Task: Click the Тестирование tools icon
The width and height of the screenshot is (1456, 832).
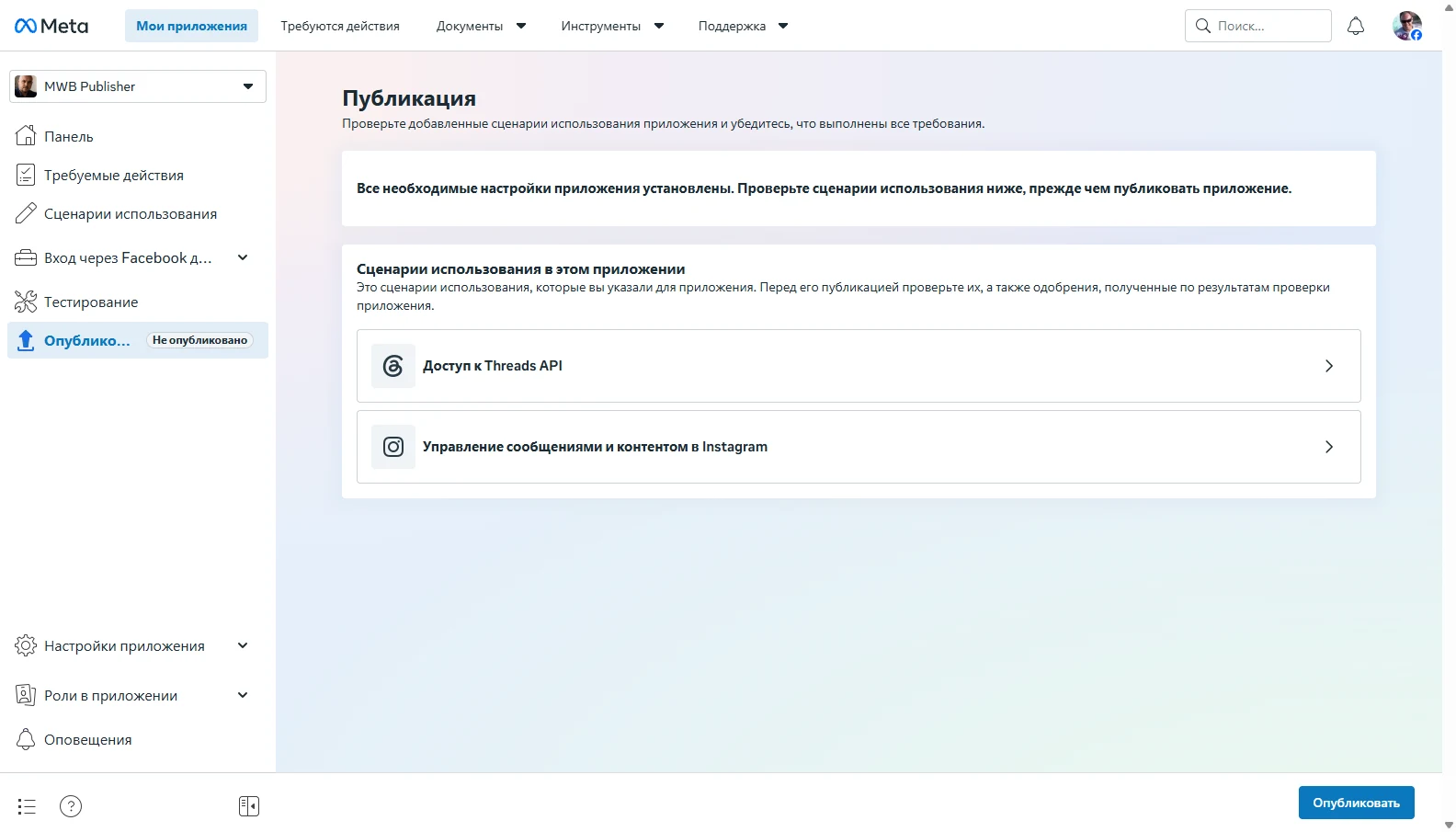Action: 26,302
